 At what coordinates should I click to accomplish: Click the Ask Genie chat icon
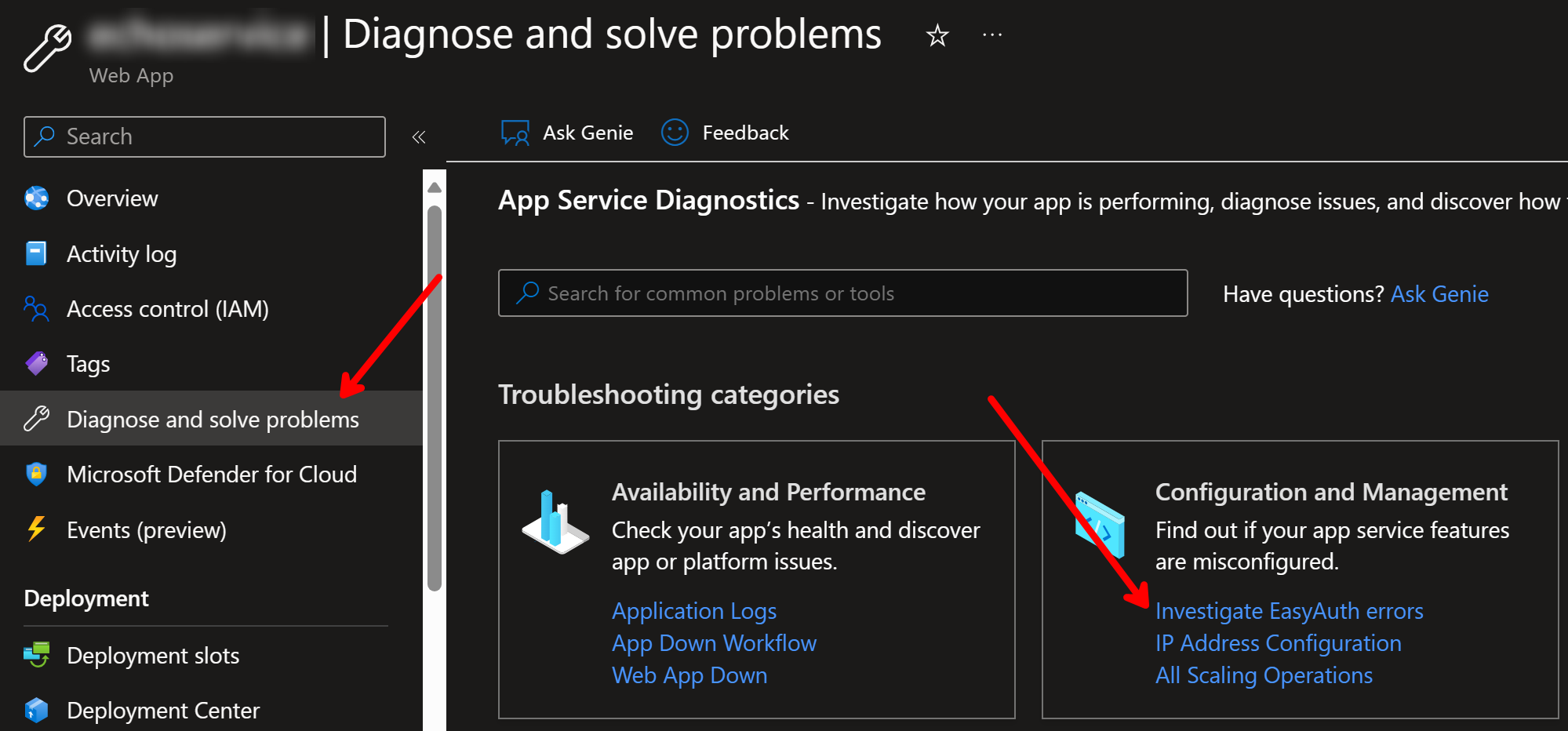515,133
